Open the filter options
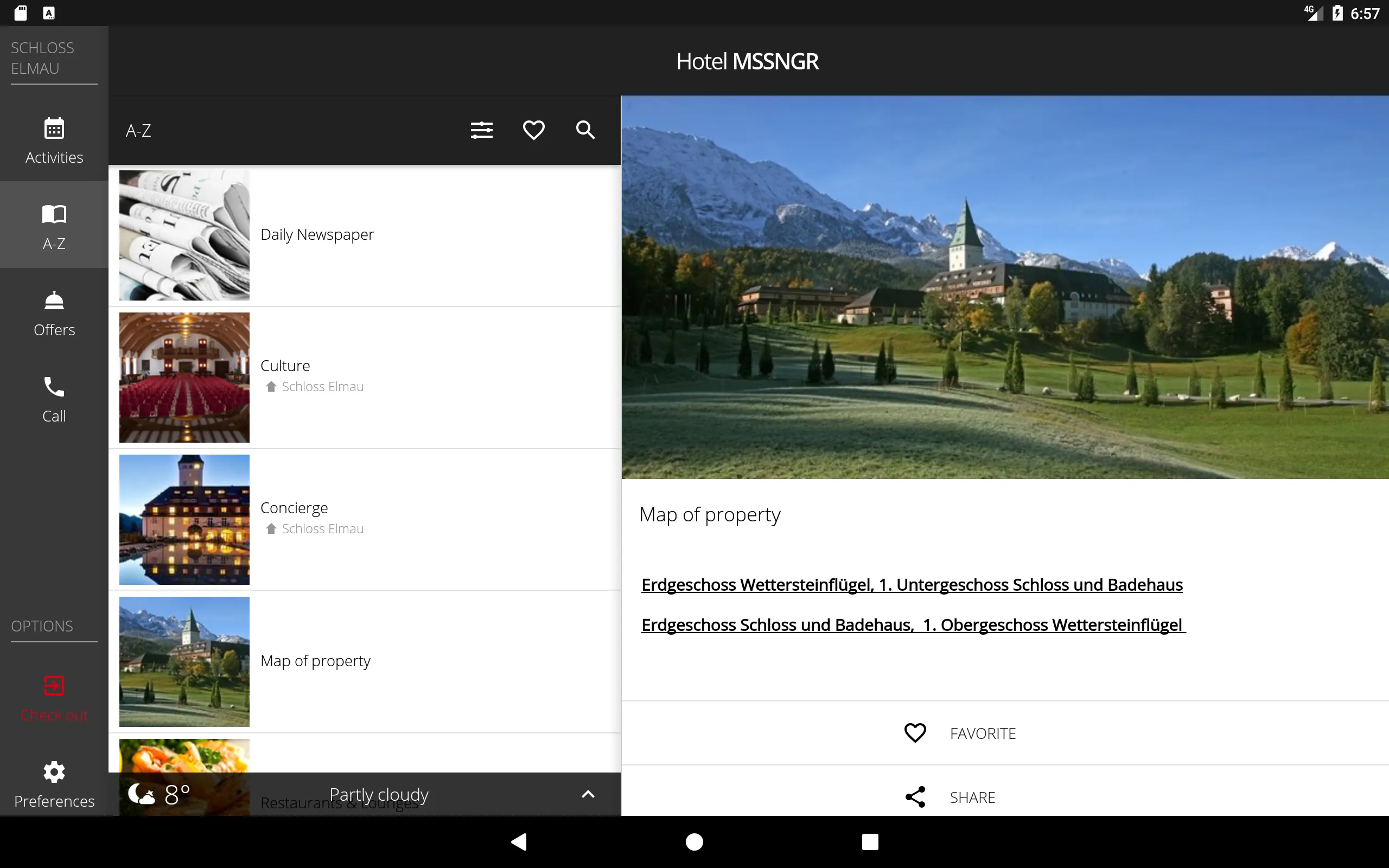 click(481, 130)
